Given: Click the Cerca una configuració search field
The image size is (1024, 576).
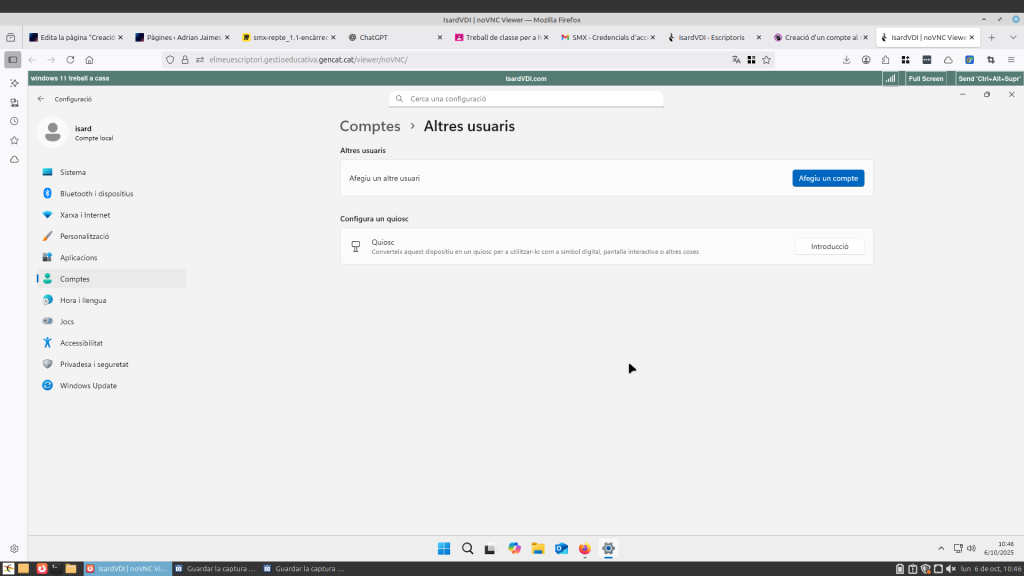Looking at the screenshot, I should click(526, 99).
